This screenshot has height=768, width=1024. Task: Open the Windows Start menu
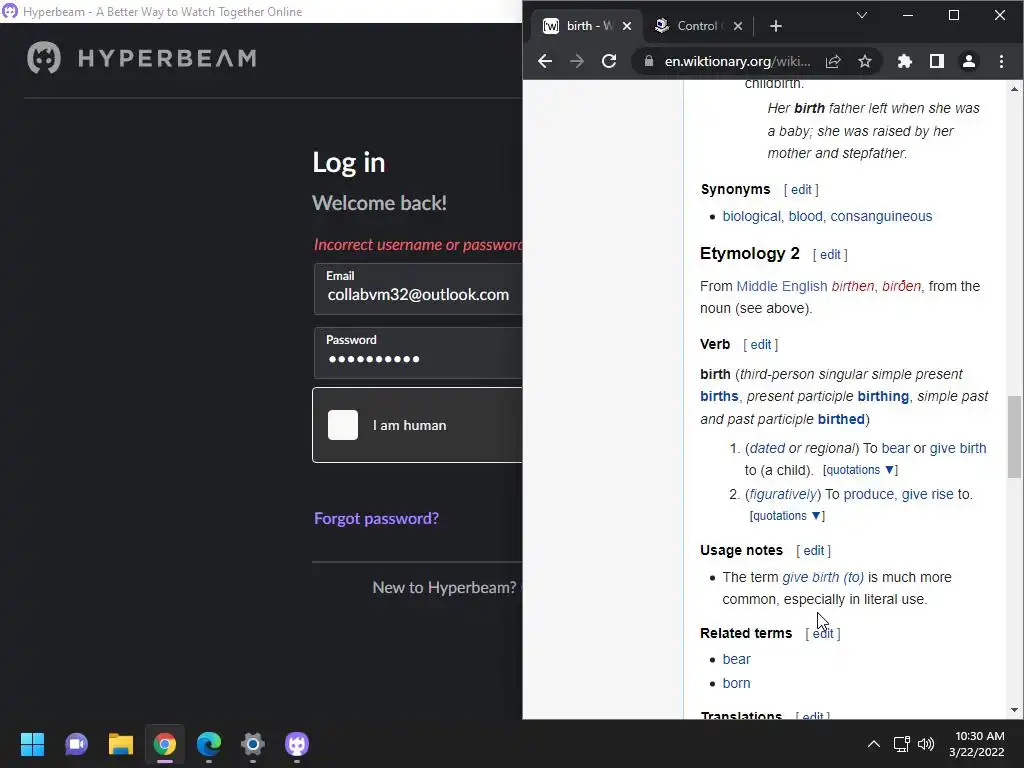(32, 744)
